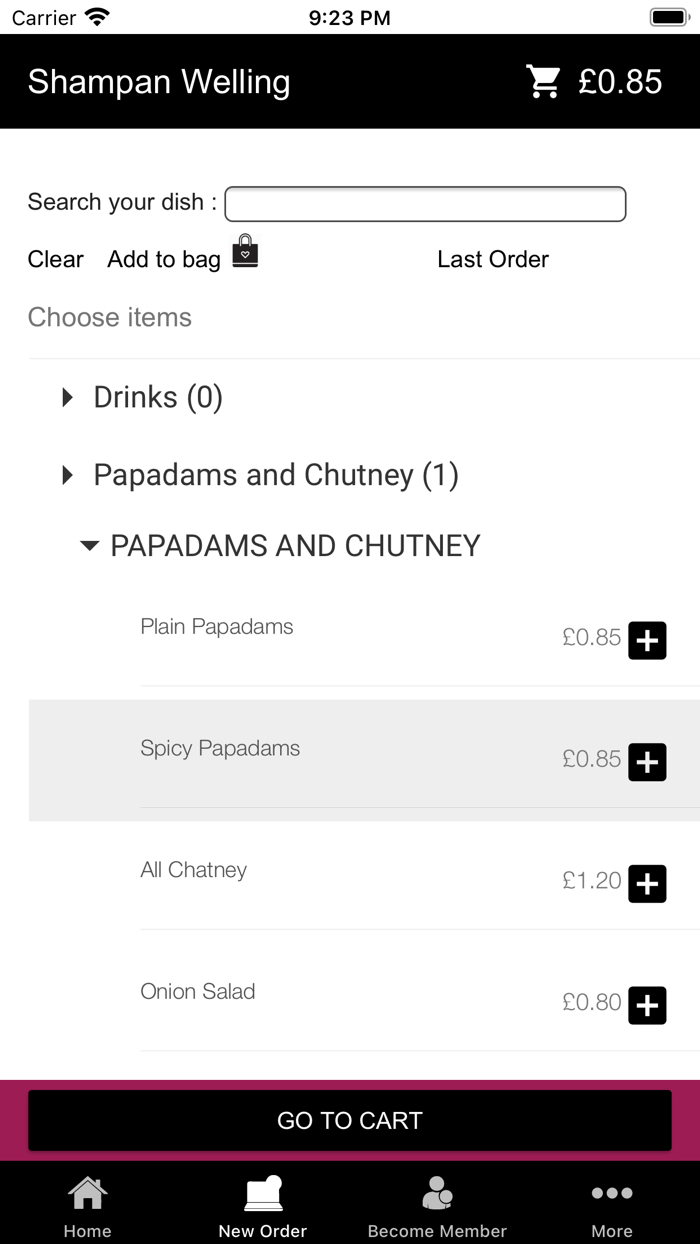This screenshot has width=700, height=1244.
Task: Switch to the New Order tab
Action: pos(262,1204)
